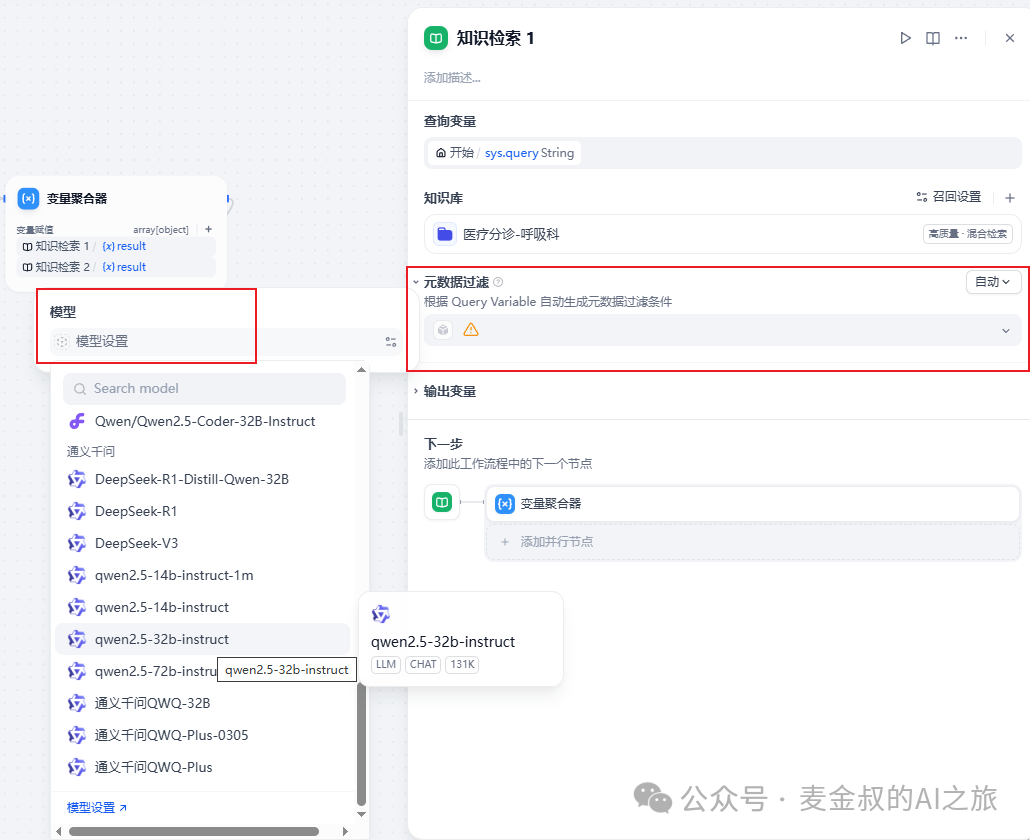The image size is (1030, 840).
Task: Open the more options ellipsis menu
Action: tap(961, 38)
